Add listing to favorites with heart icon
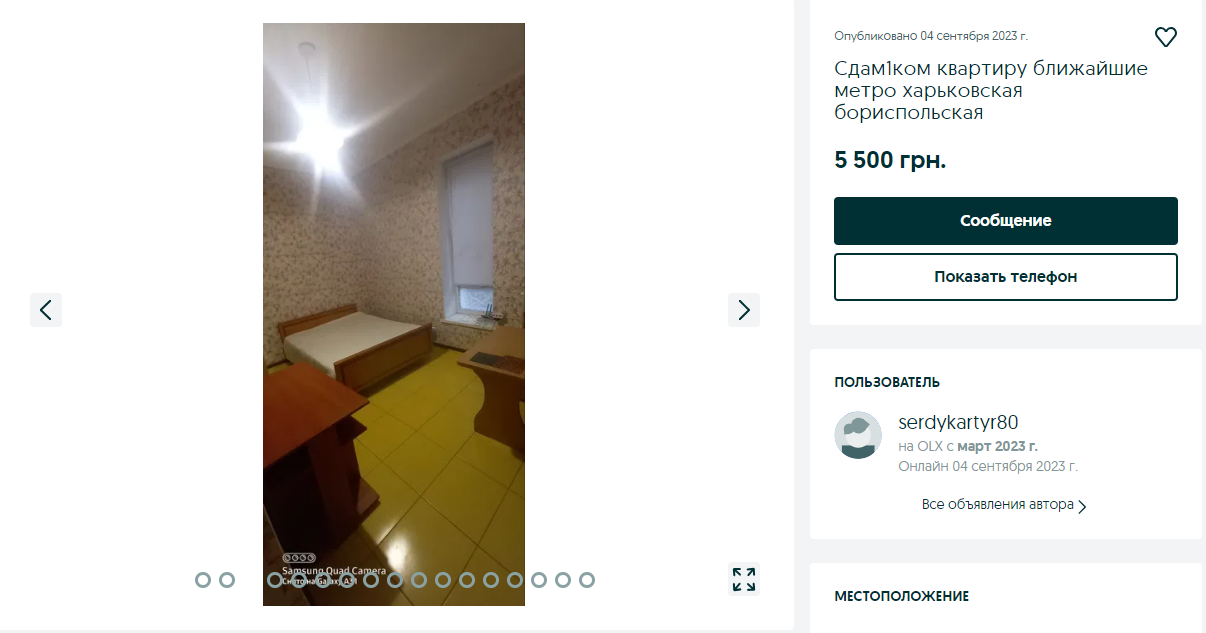This screenshot has width=1206, height=633. coord(1166,38)
